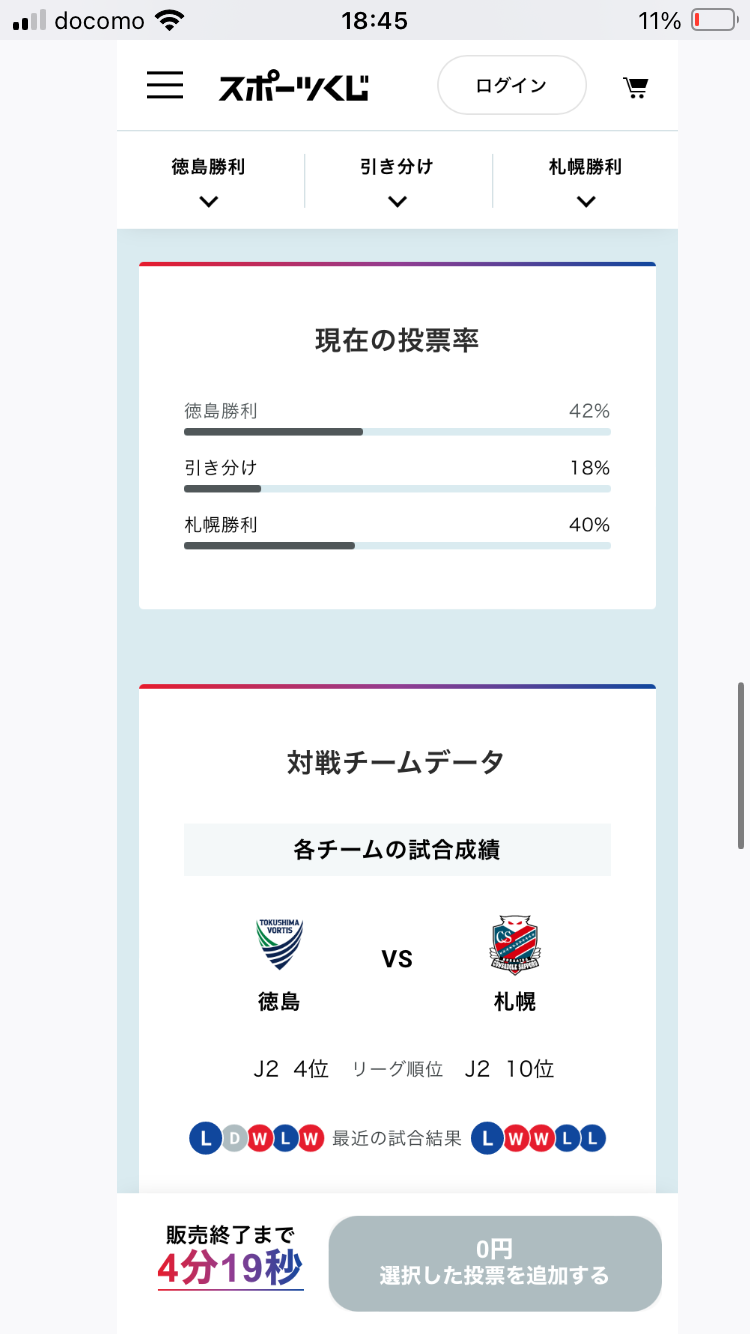Image resolution: width=750 pixels, height=1334 pixels.
Task: Select the 各チームの試合成績 section tab
Action: tap(397, 850)
